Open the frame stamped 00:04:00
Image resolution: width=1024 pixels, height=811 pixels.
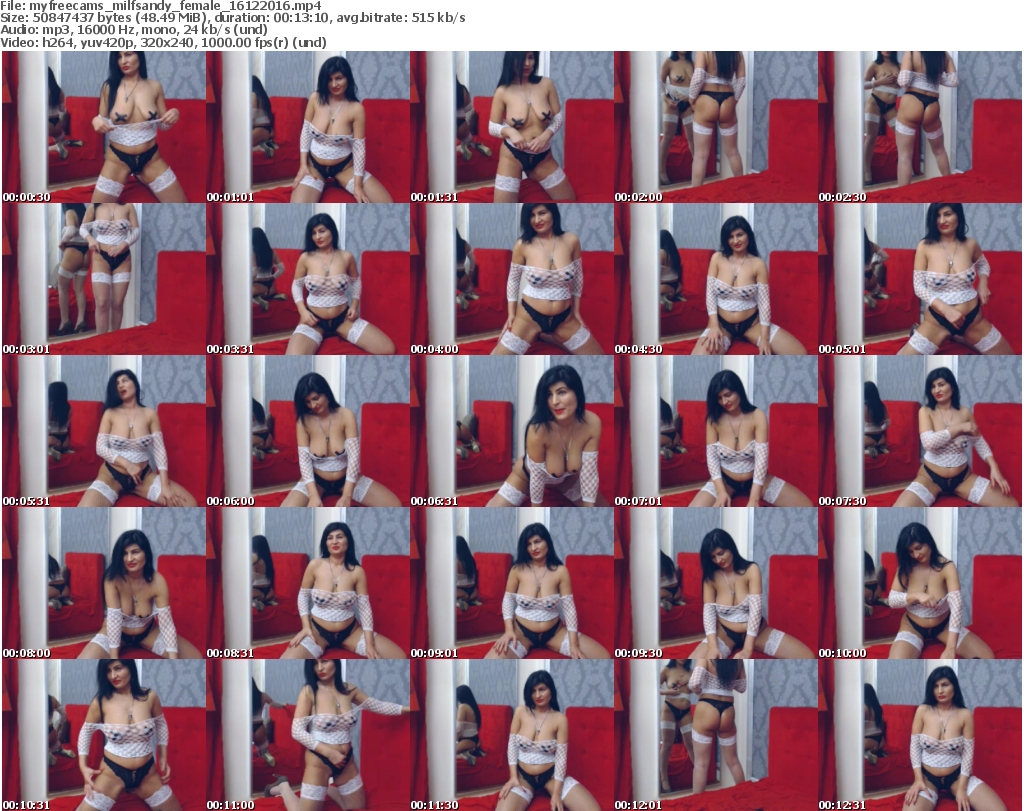511,279
